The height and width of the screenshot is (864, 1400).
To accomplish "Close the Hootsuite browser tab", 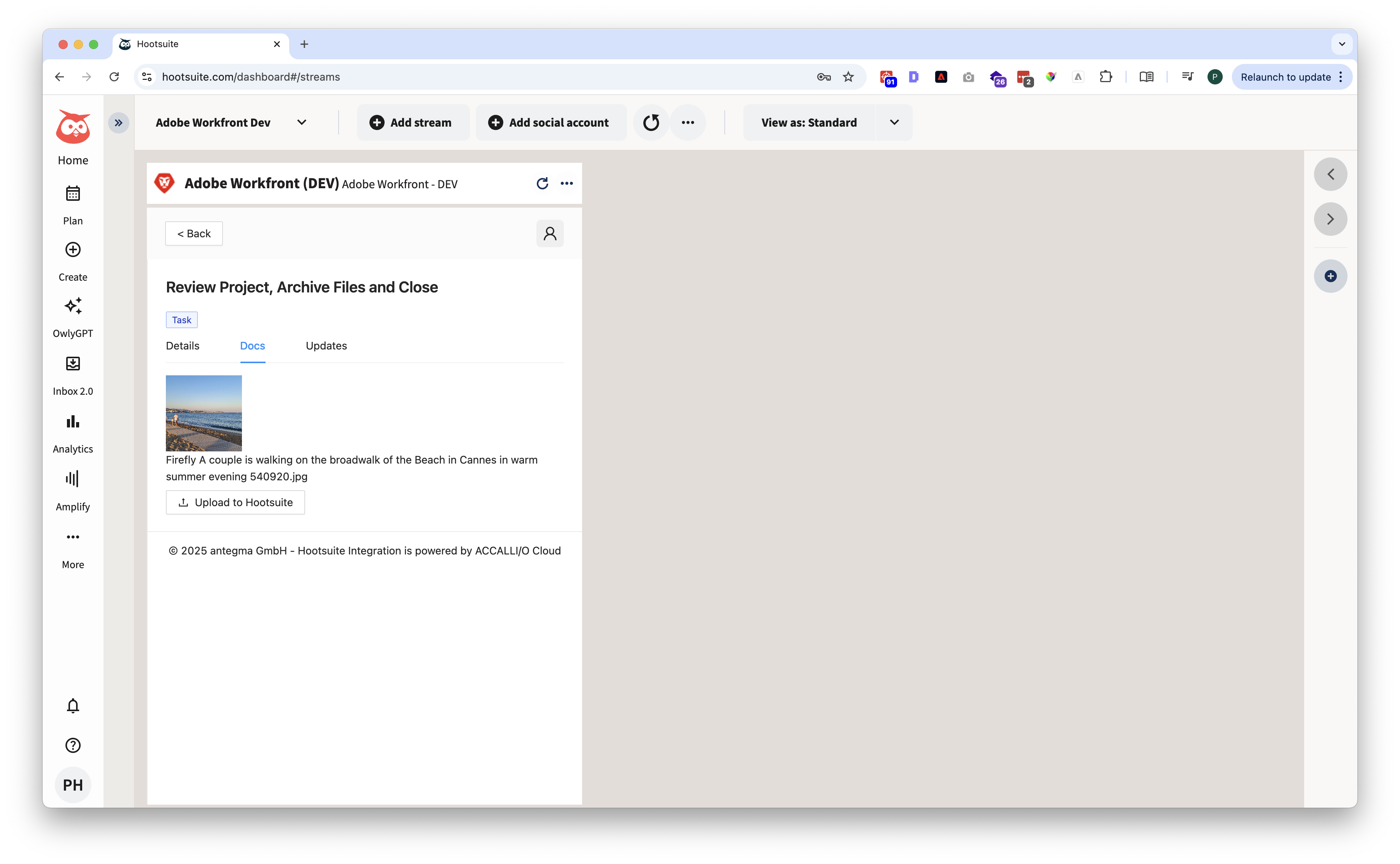I will pos(277,44).
